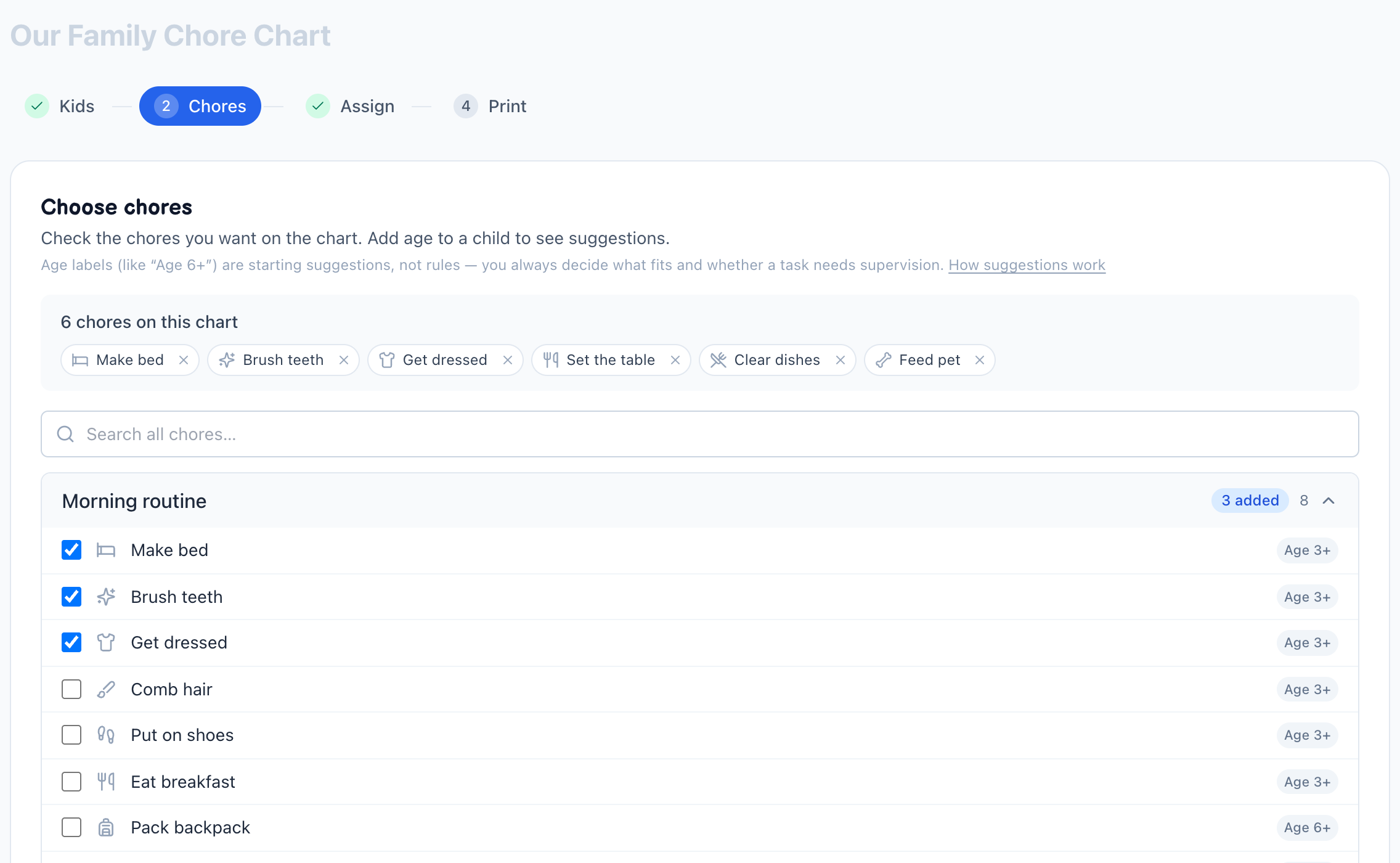Click the Search all chores field

(700, 434)
